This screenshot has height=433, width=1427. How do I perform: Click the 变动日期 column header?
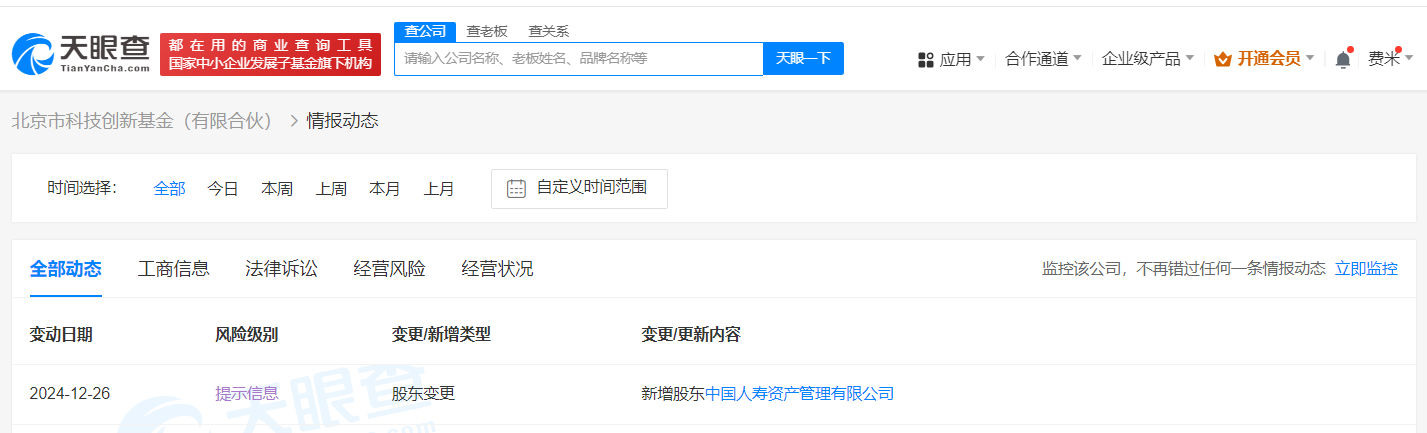[x=61, y=334]
